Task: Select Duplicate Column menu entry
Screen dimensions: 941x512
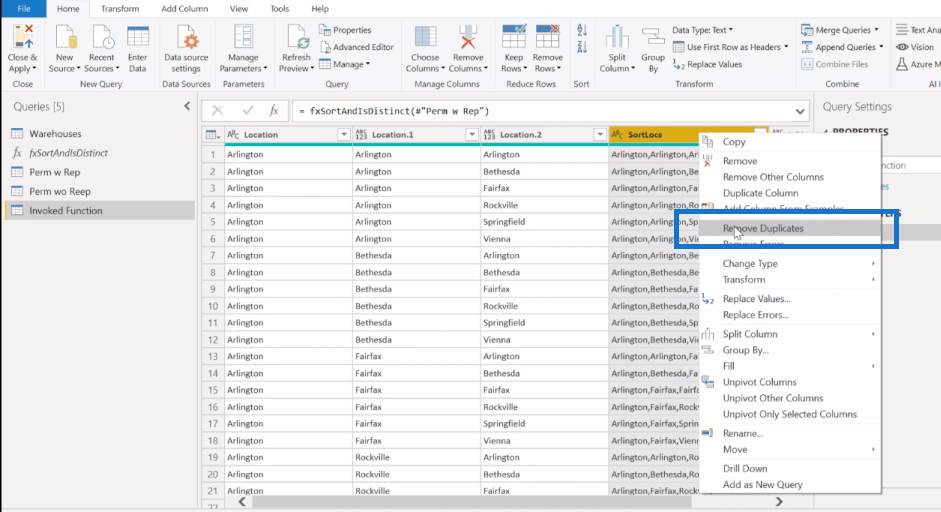Action: 760,193
